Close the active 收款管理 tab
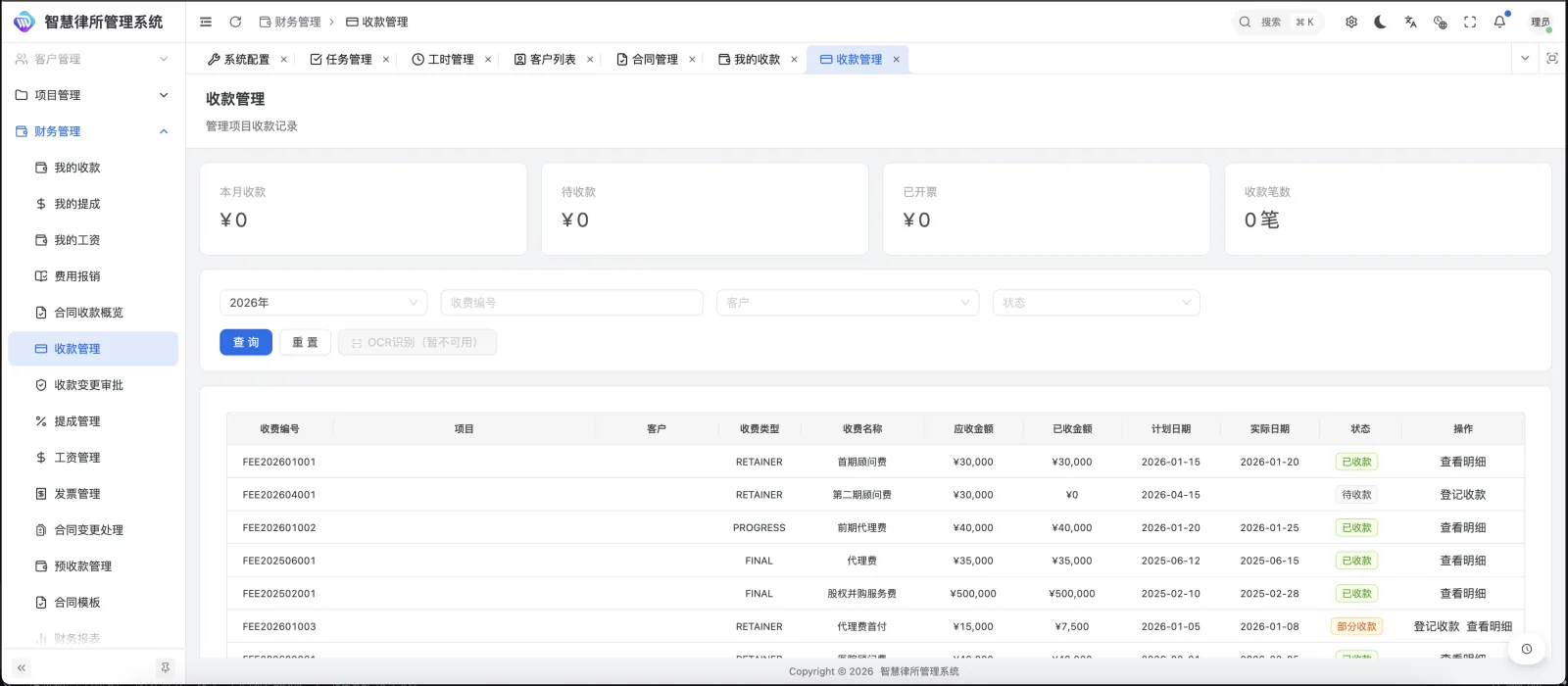 [x=896, y=60]
